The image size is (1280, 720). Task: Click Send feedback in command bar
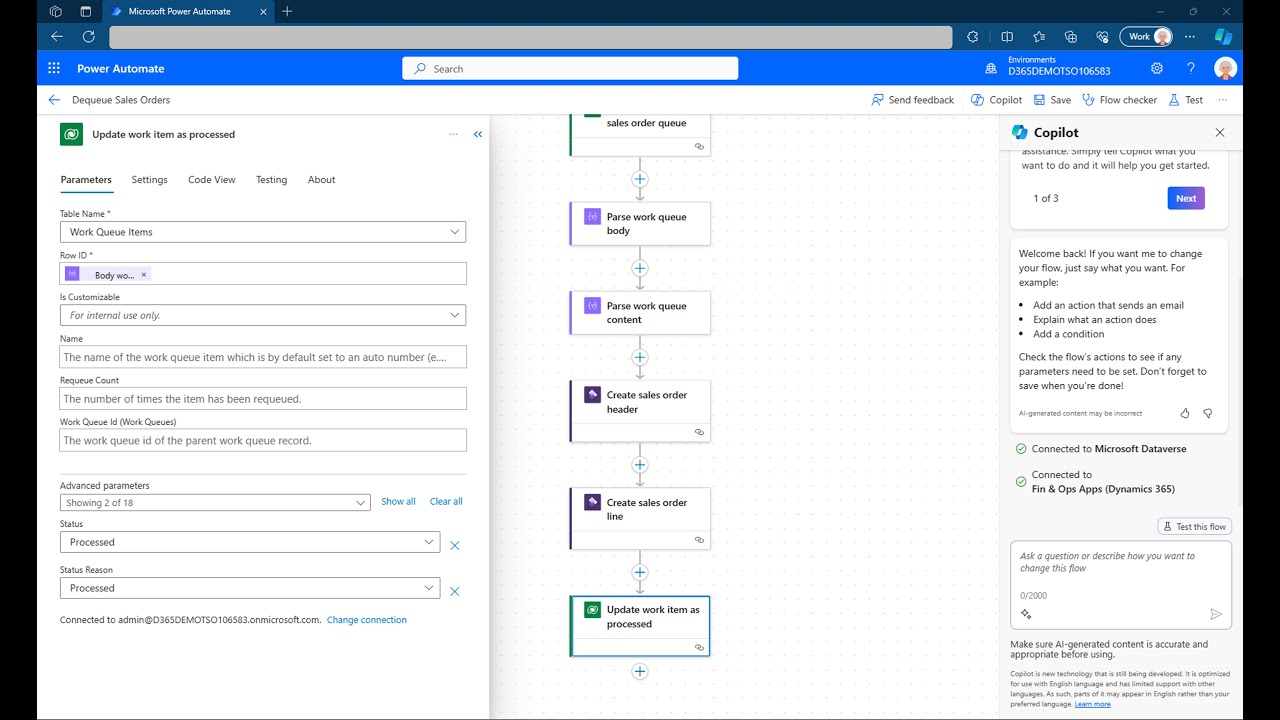pyautogui.click(x=912, y=100)
